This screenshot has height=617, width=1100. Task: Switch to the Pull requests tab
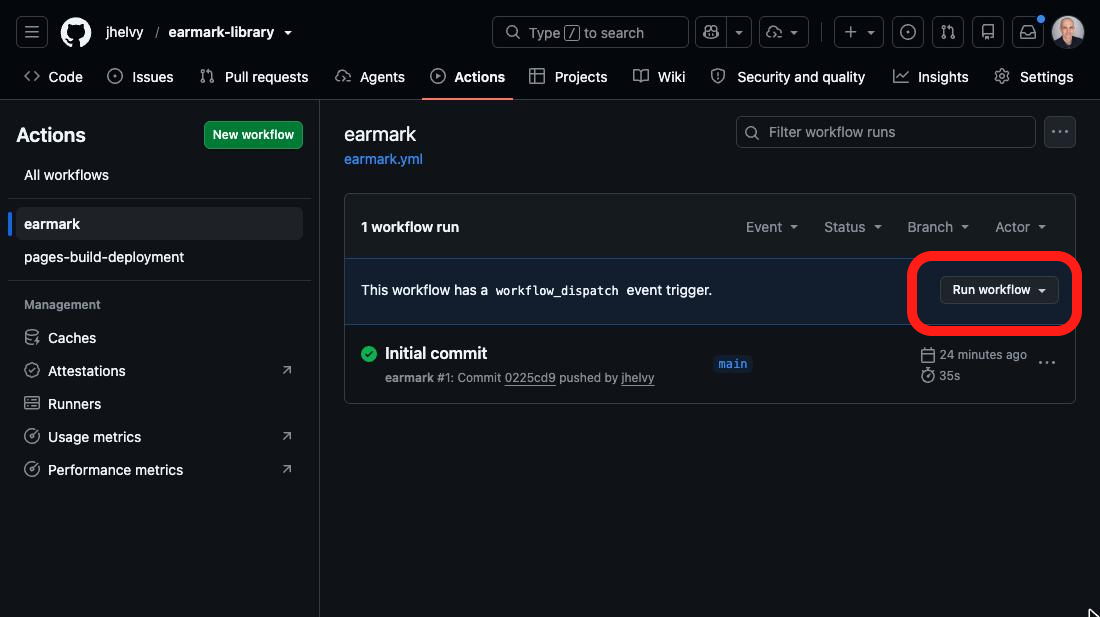tap(254, 76)
